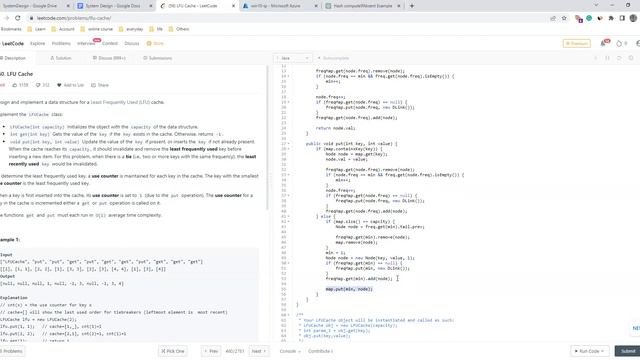Open the Submissions tab
The image size is (640, 360).
(x=158, y=58)
